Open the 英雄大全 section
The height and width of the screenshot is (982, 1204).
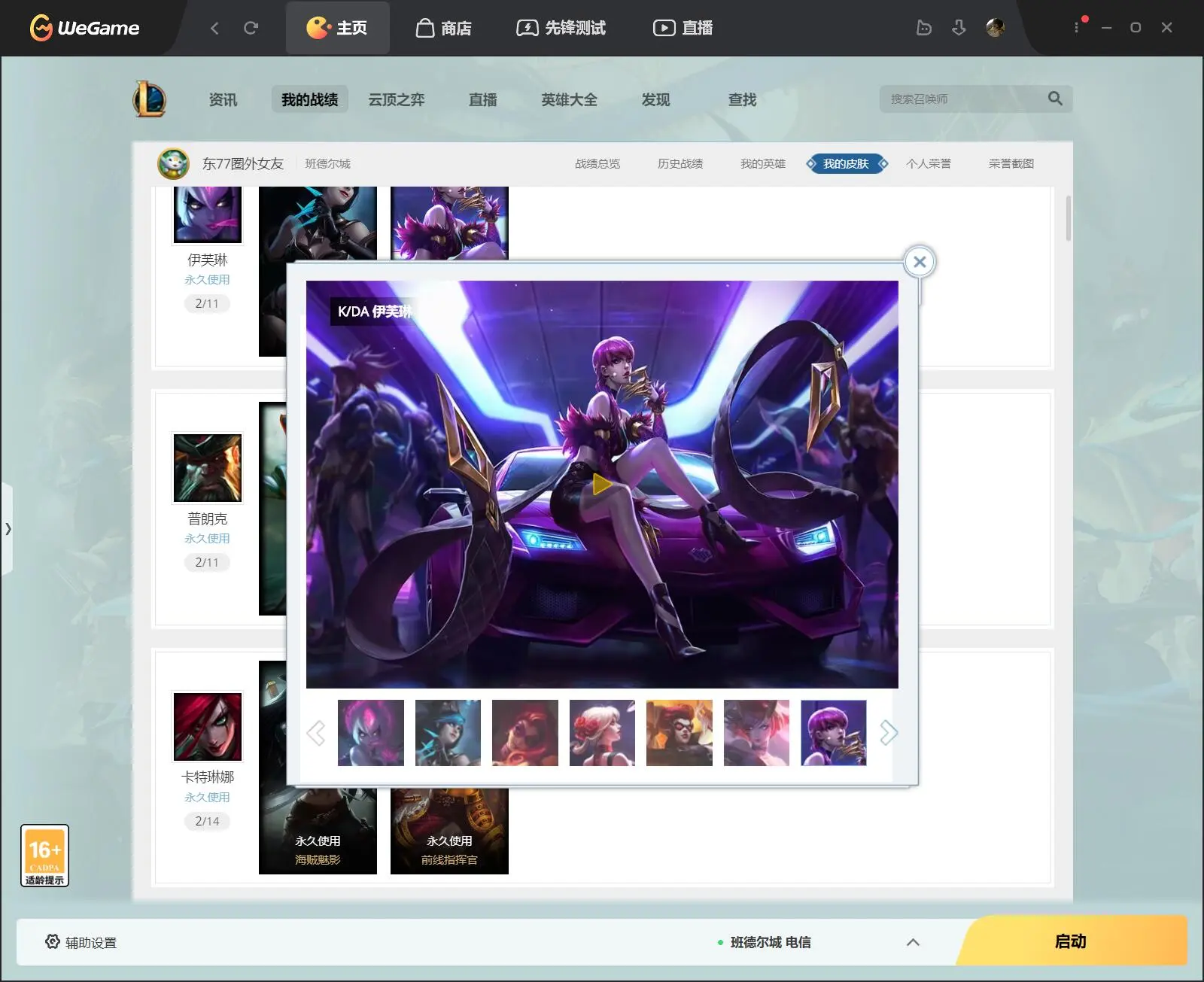click(x=570, y=99)
